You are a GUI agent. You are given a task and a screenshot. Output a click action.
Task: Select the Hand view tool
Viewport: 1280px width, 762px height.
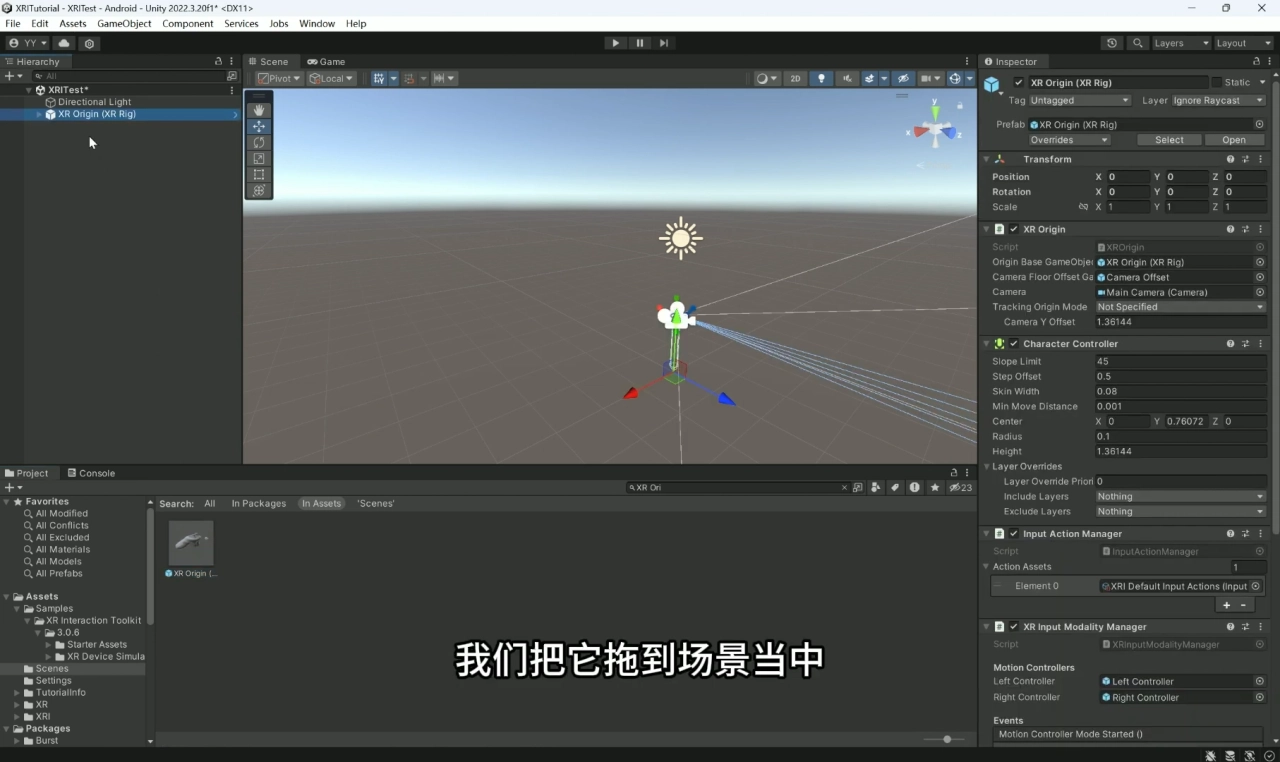(x=259, y=110)
